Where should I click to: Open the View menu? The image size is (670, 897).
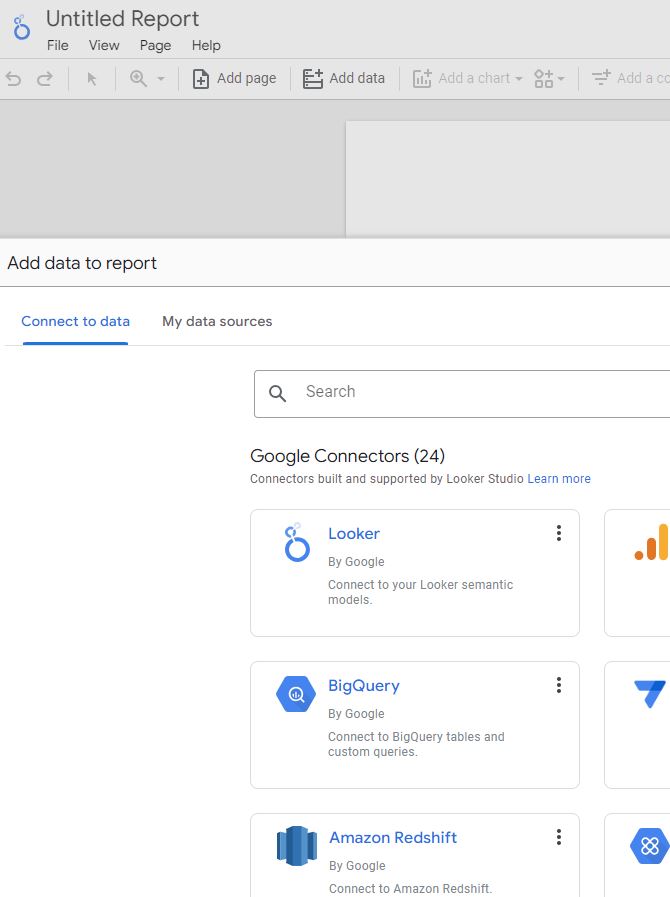click(x=104, y=45)
